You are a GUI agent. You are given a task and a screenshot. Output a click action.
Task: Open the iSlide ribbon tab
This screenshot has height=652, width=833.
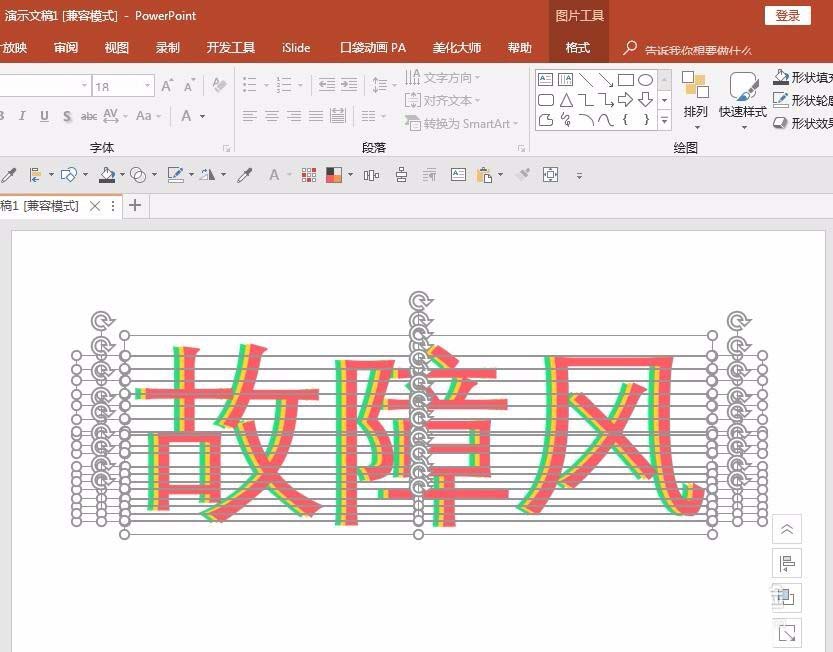pyautogui.click(x=295, y=47)
